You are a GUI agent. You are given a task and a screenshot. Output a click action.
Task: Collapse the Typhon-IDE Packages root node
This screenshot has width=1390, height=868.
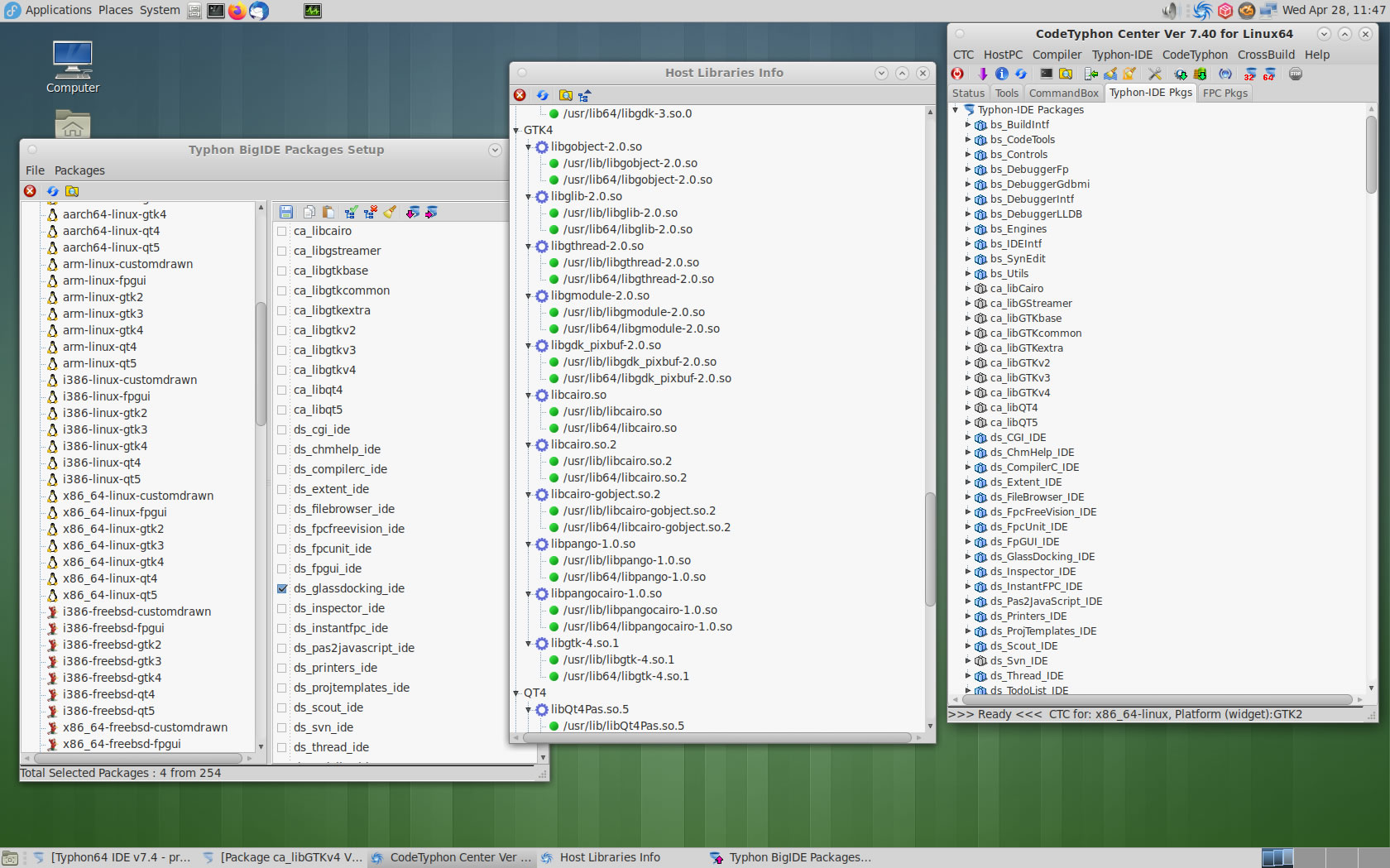[956, 110]
